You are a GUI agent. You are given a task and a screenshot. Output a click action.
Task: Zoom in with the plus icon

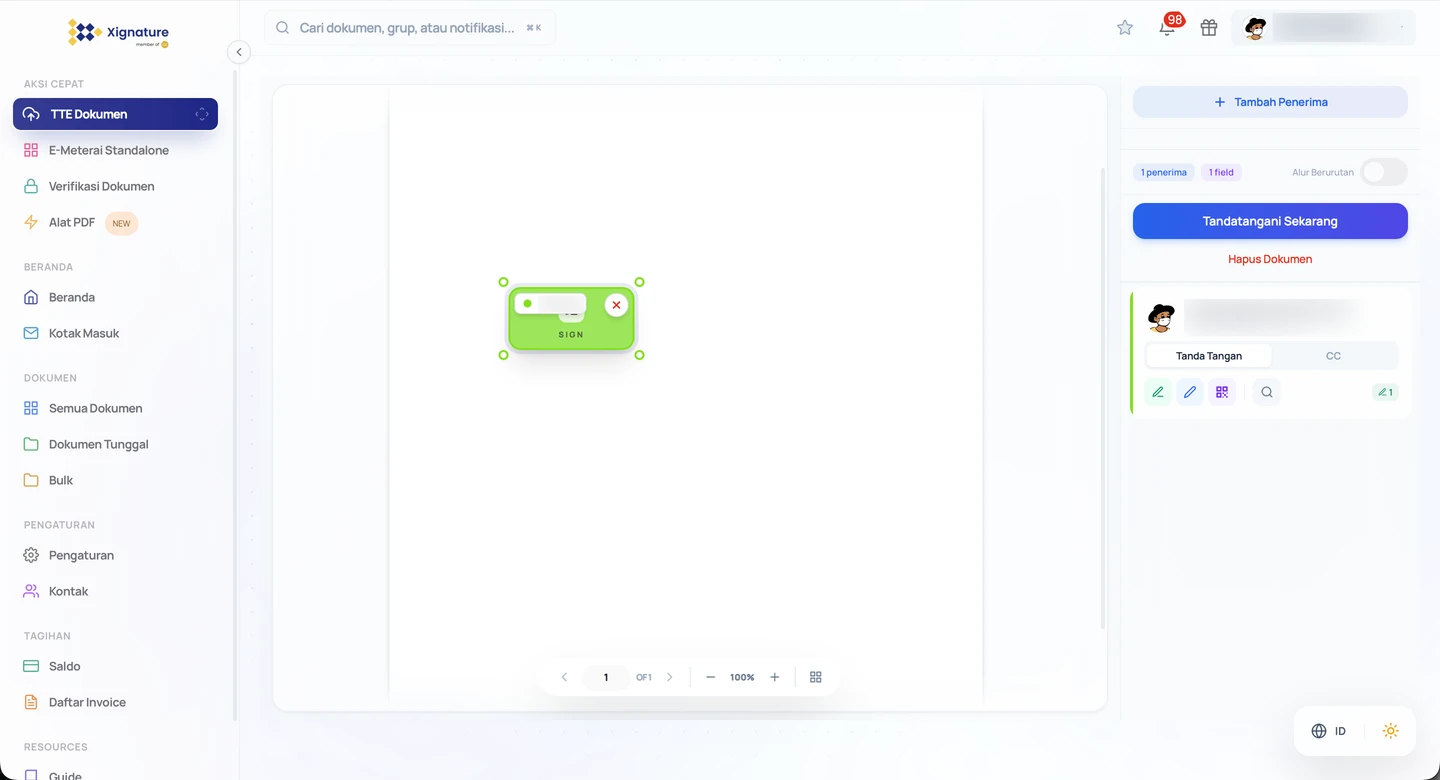click(x=774, y=677)
